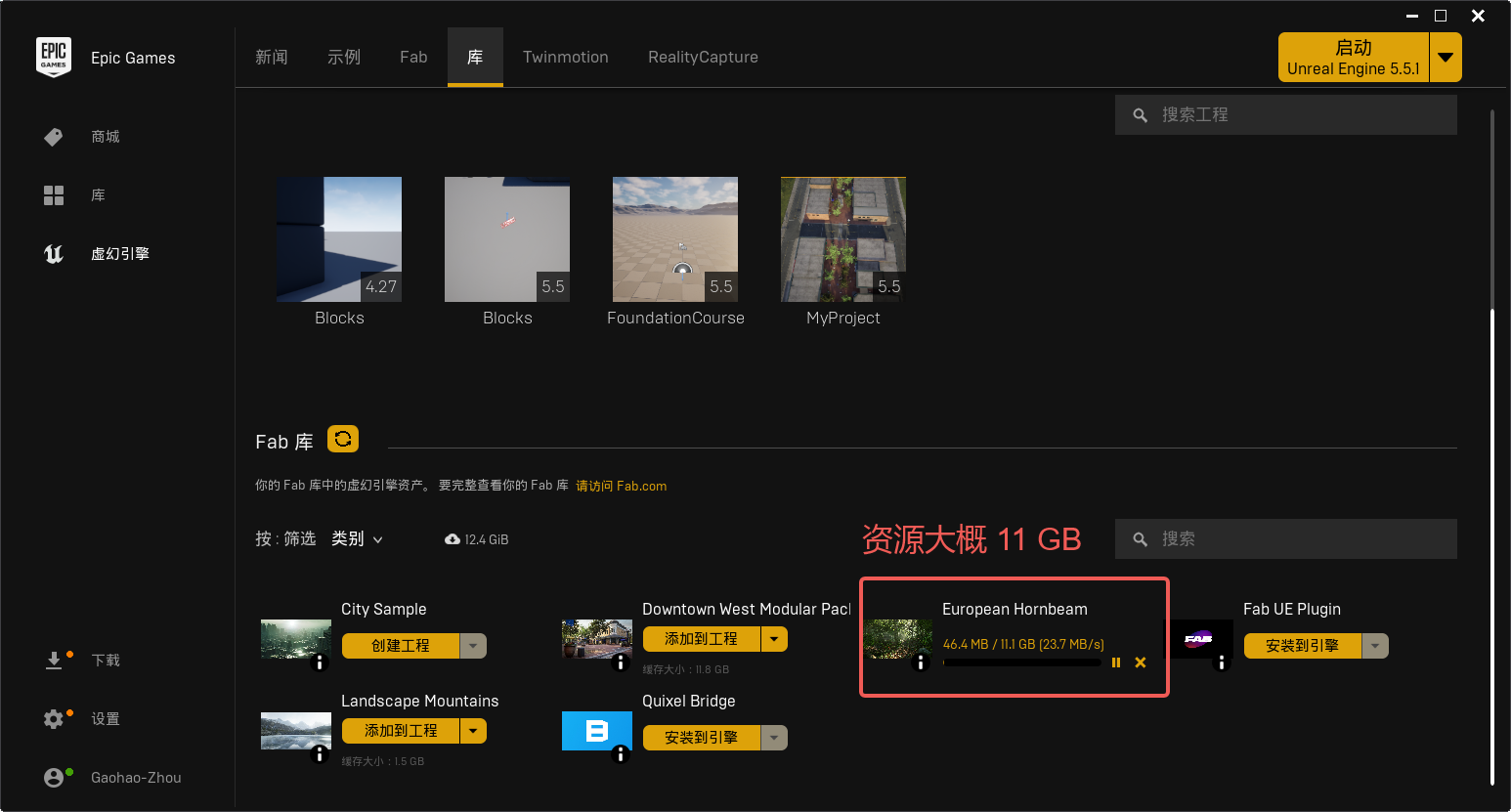Click the City Sample asset thumbnail
Image resolution: width=1511 pixels, height=812 pixels.
point(296,639)
